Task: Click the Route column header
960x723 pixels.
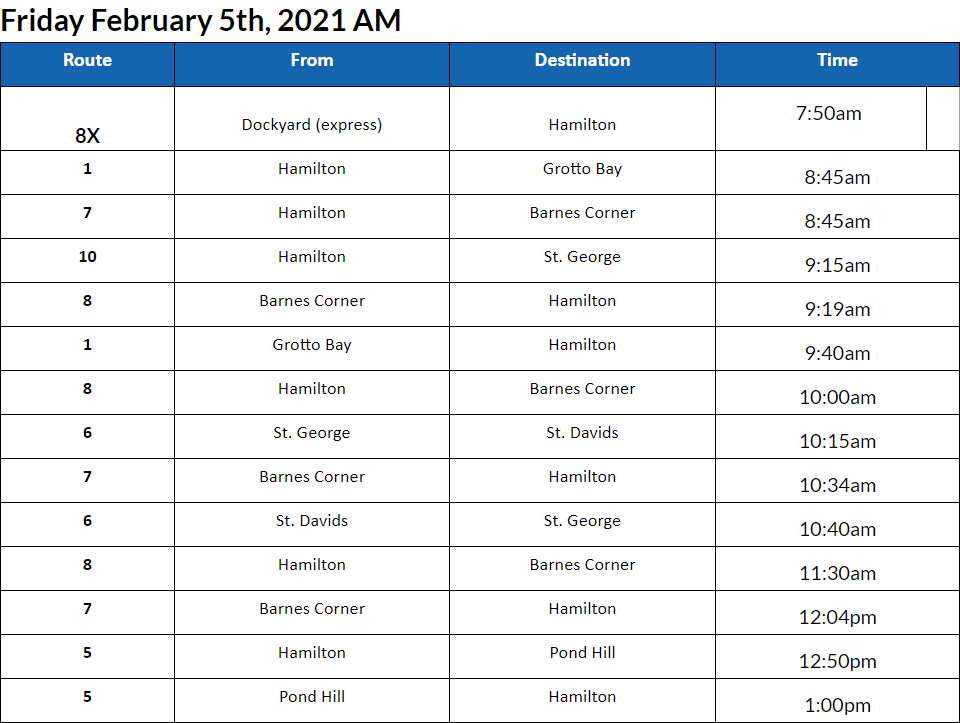Action: point(87,60)
